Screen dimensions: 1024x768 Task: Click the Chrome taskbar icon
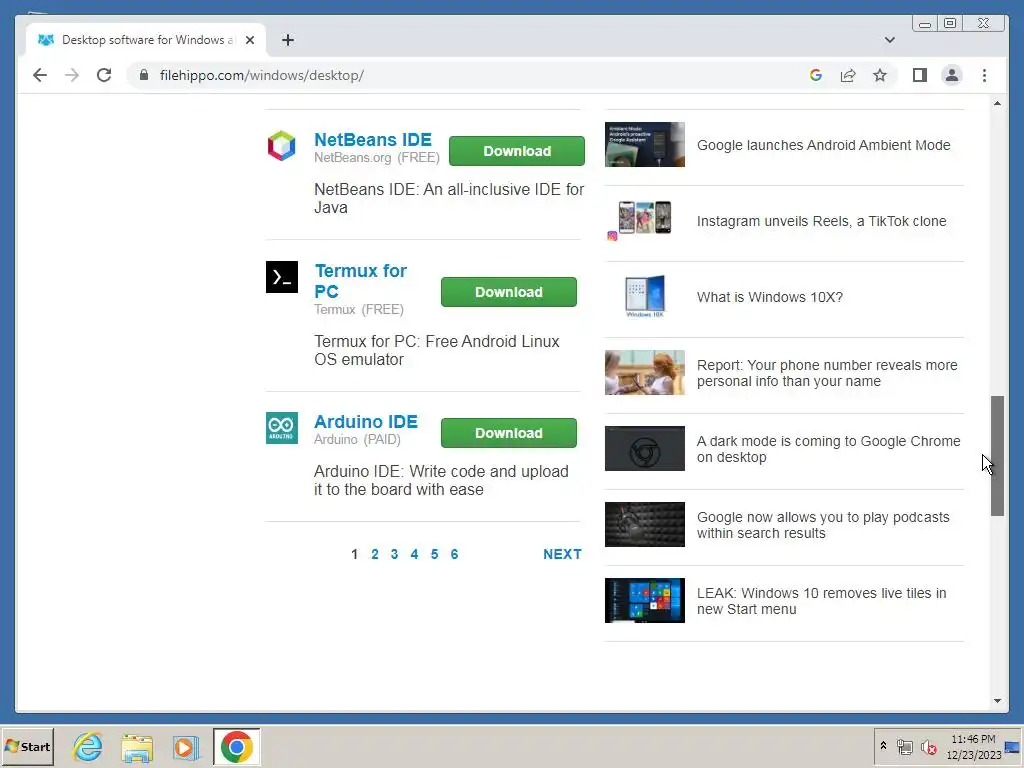point(236,746)
